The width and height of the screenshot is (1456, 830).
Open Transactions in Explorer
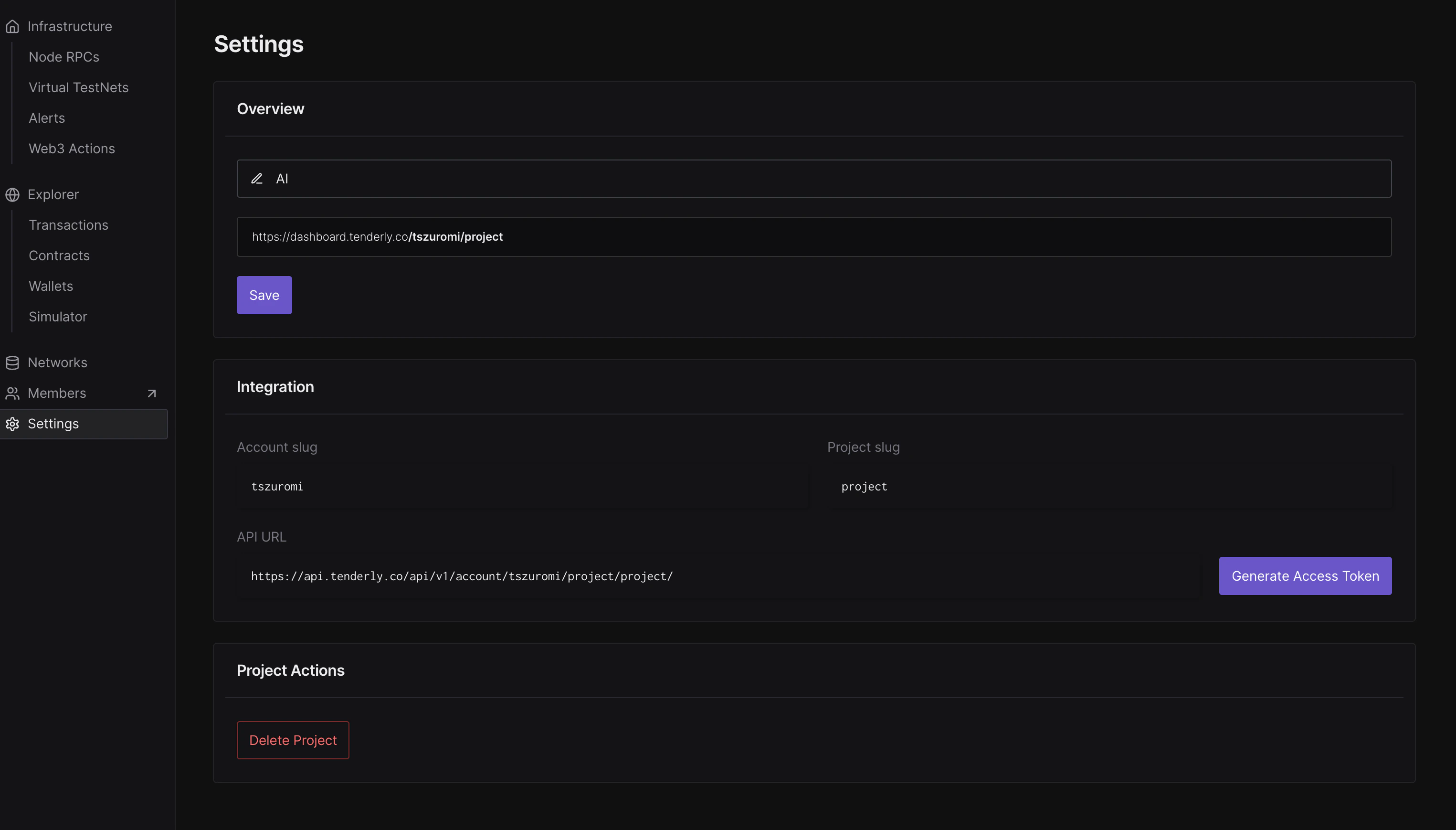[68, 225]
